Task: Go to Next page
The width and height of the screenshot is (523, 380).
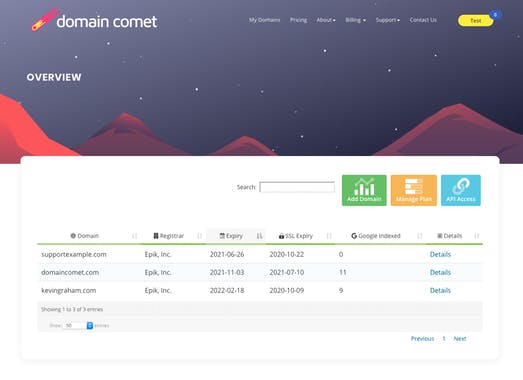Action: pos(460,339)
